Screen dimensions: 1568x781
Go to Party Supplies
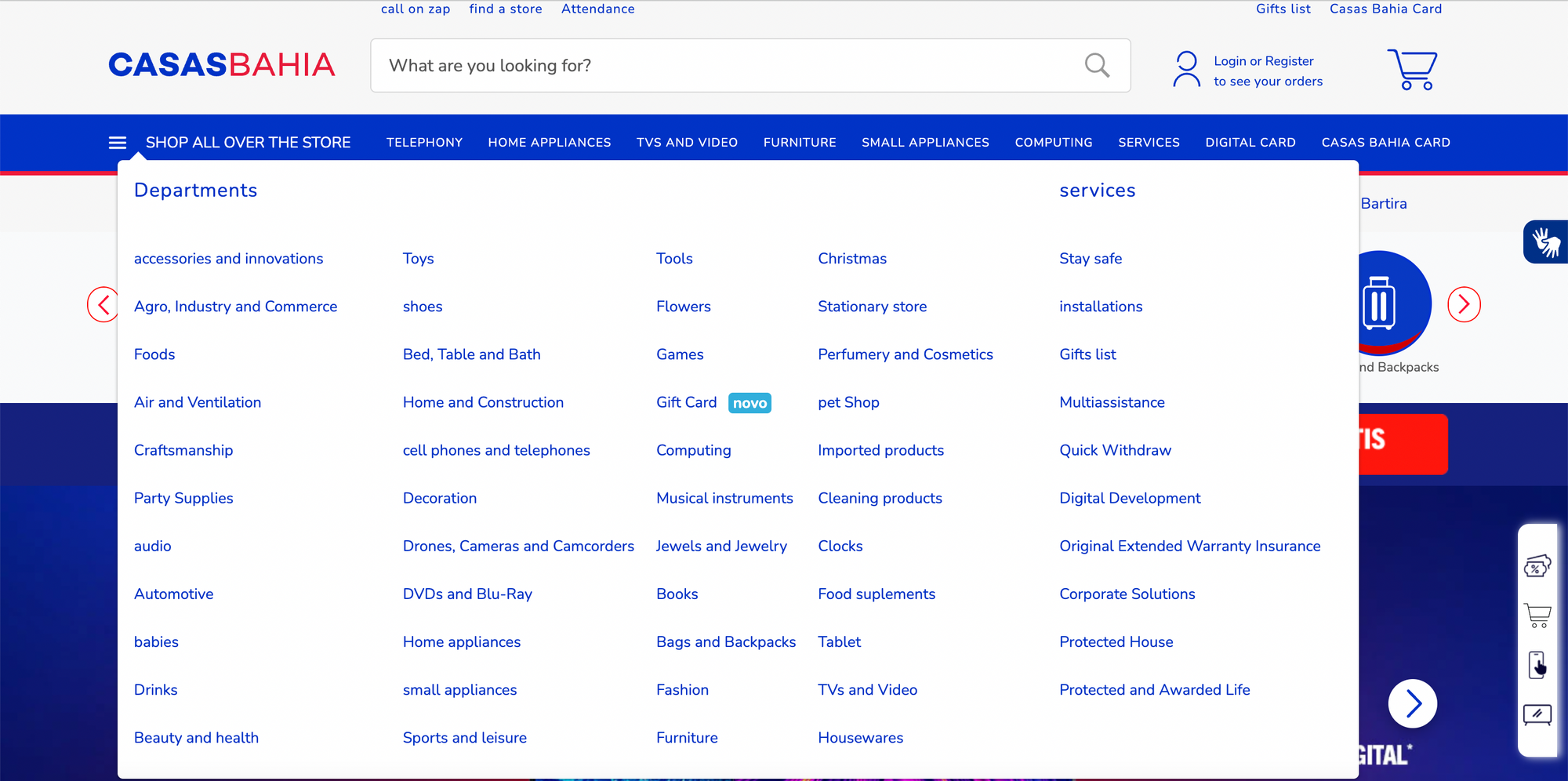183,498
